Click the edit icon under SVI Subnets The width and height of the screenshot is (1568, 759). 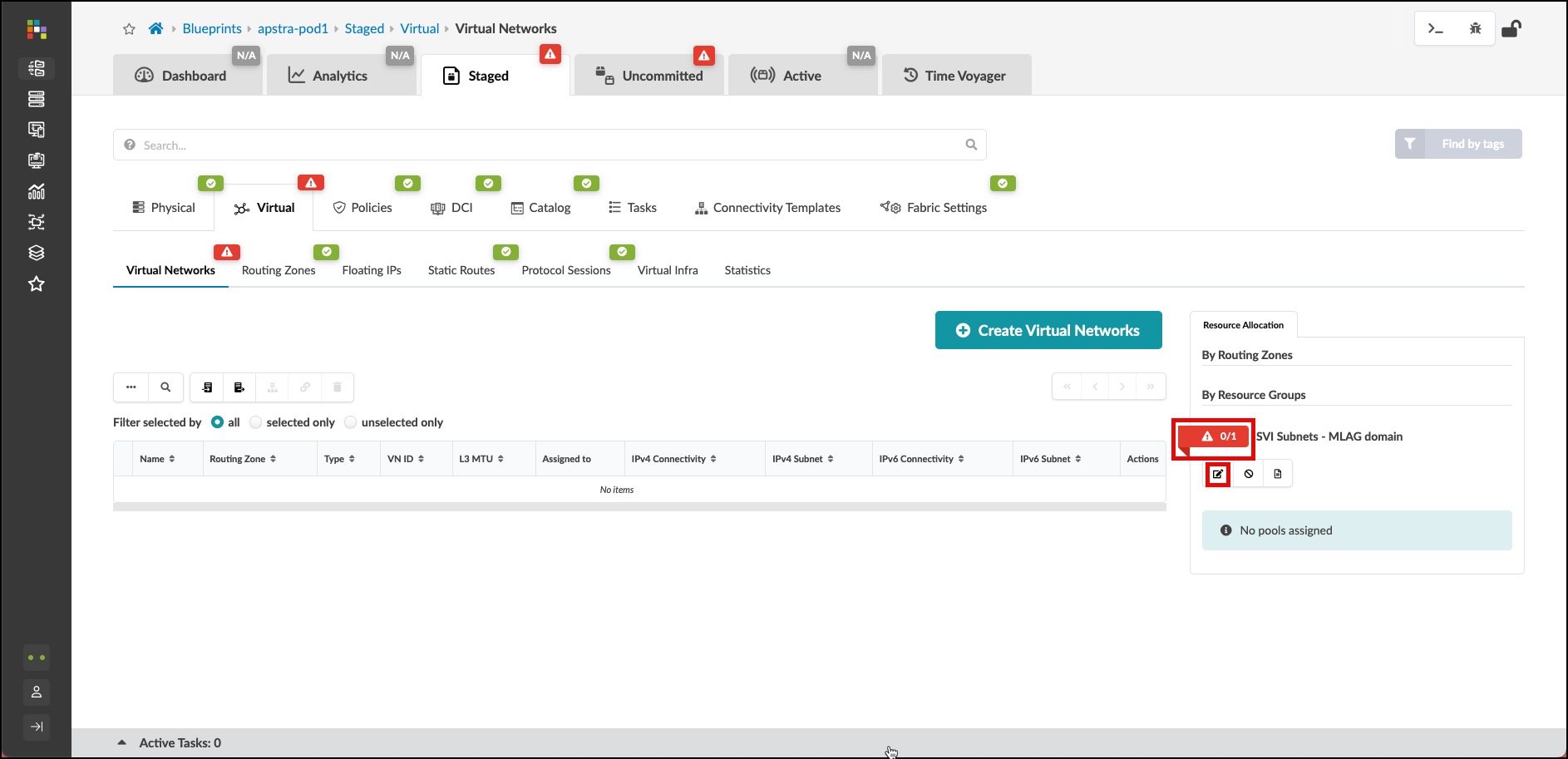[1218, 474]
